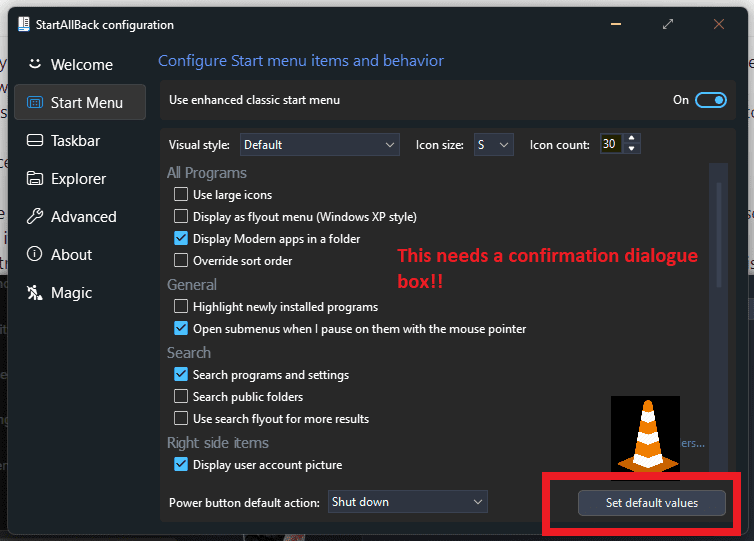Open the Visual style dropdown
This screenshot has width=754, height=541.
click(x=320, y=144)
